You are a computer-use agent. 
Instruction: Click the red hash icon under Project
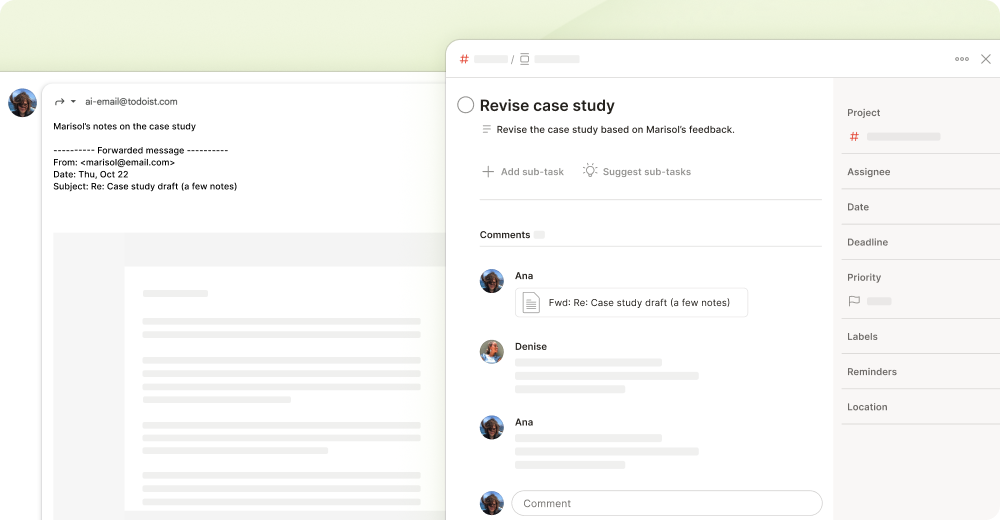coord(854,137)
